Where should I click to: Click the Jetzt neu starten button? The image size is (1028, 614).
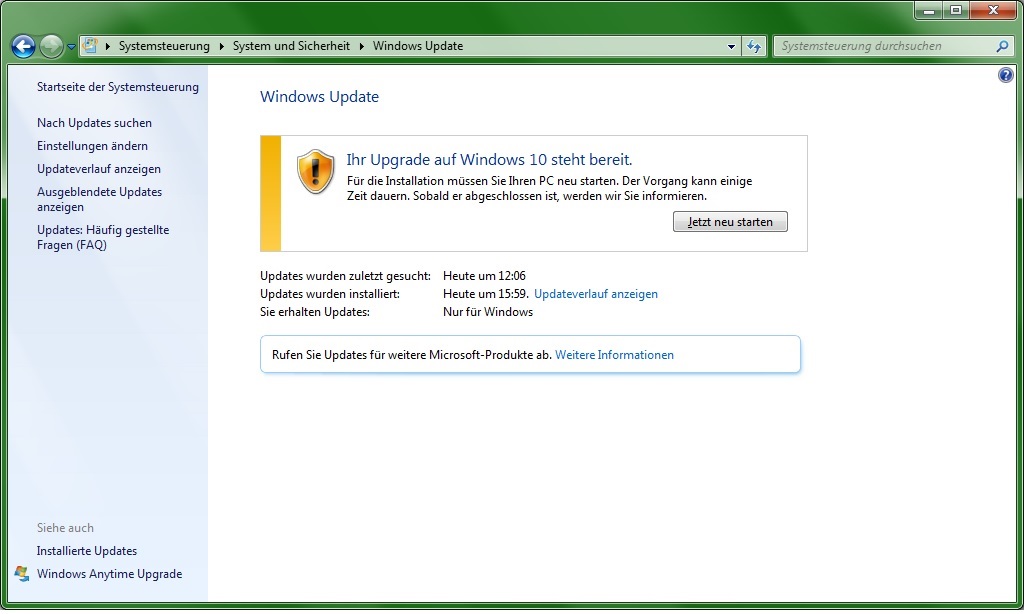[x=732, y=223]
